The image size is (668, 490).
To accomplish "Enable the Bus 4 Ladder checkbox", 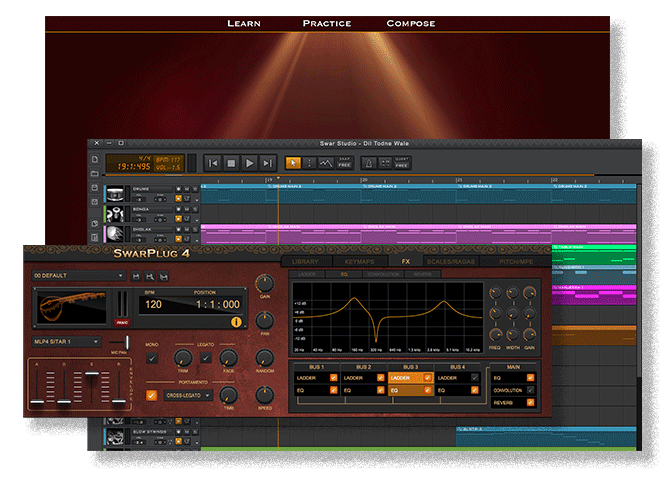I will click(474, 378).
